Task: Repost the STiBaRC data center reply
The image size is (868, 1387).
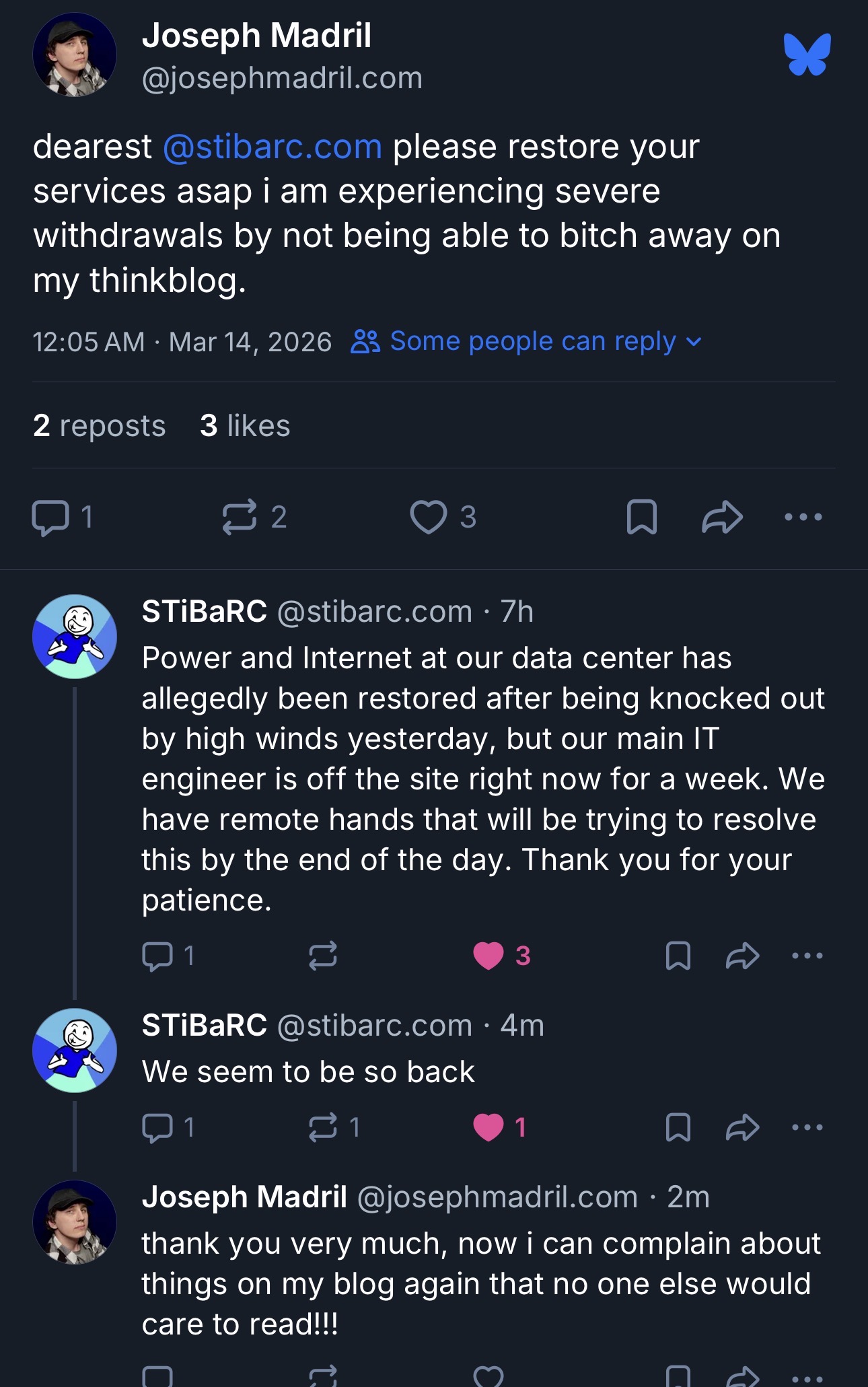Action: 323,956
